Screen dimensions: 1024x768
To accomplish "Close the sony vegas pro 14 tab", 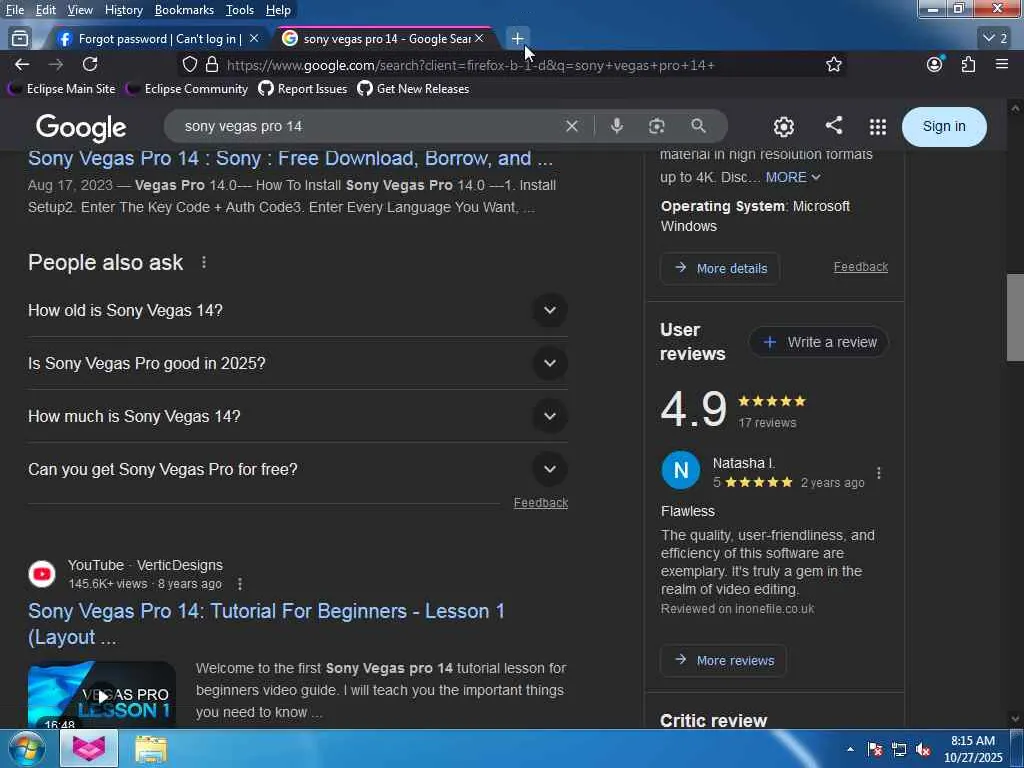I will tap(479, 39).
